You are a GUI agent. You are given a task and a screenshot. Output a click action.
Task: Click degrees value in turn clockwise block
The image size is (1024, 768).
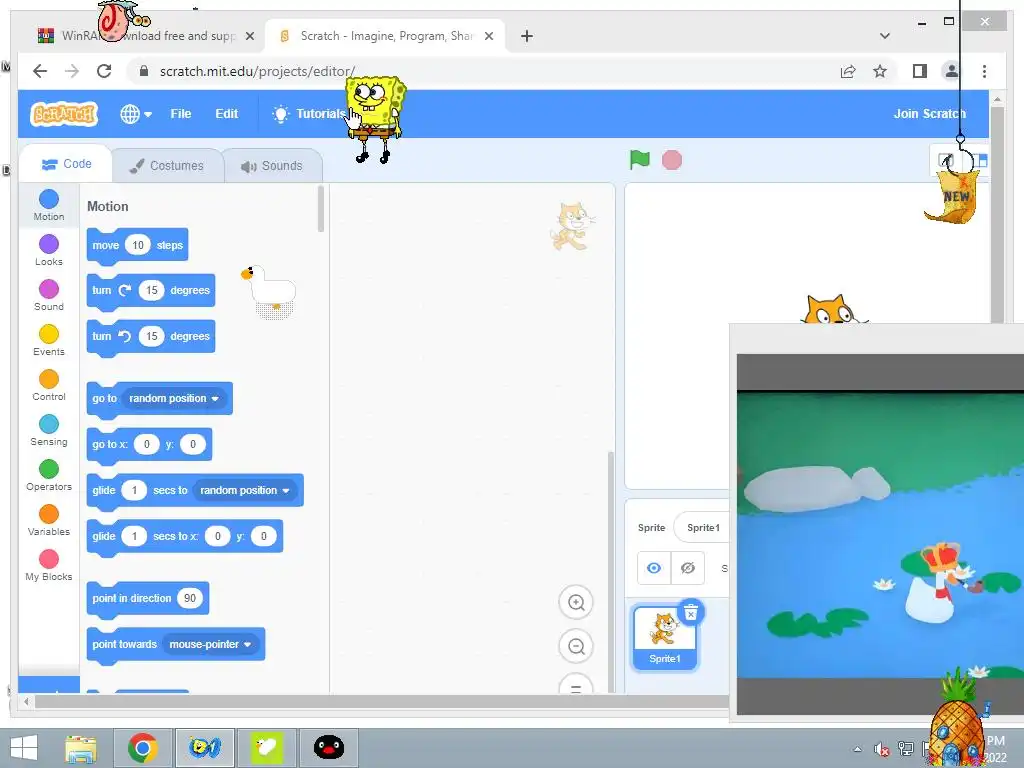(152, 291)
